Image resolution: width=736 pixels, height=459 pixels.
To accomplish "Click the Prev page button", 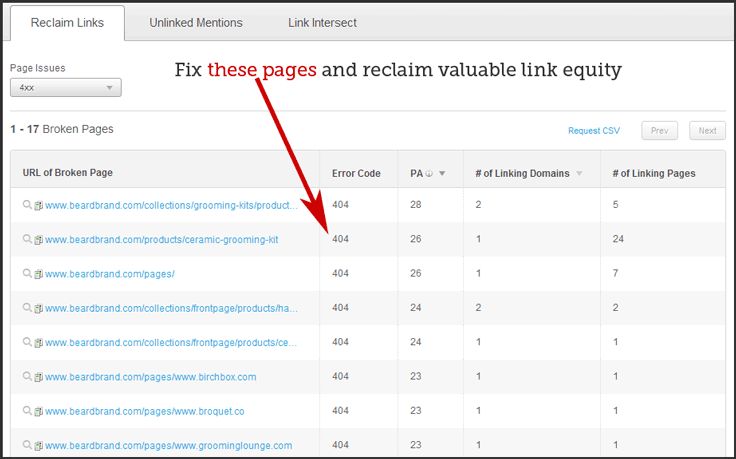I will [x=659, y=131].
